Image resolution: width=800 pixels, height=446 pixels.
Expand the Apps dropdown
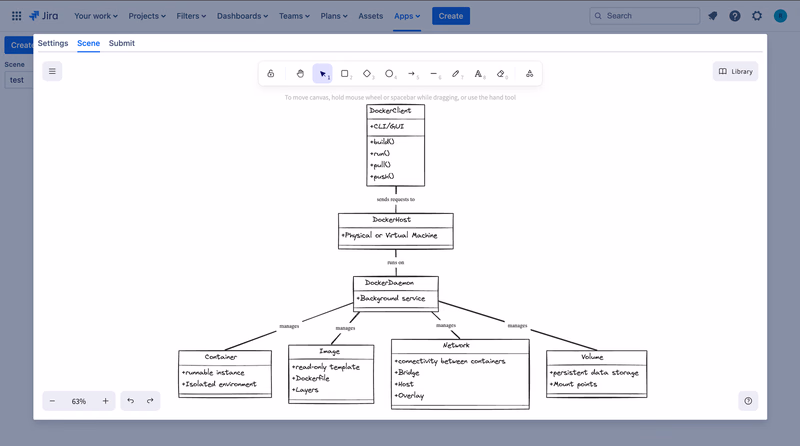tap(407, 16)
